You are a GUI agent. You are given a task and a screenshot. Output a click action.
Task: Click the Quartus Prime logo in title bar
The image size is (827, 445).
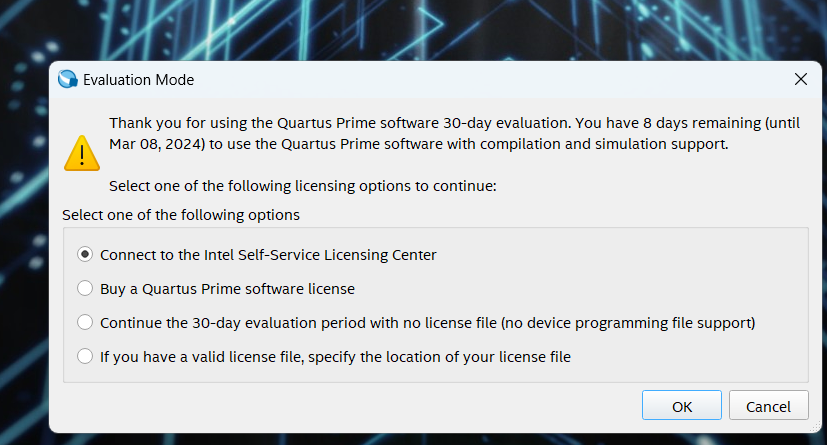click(x=68, y=79)
